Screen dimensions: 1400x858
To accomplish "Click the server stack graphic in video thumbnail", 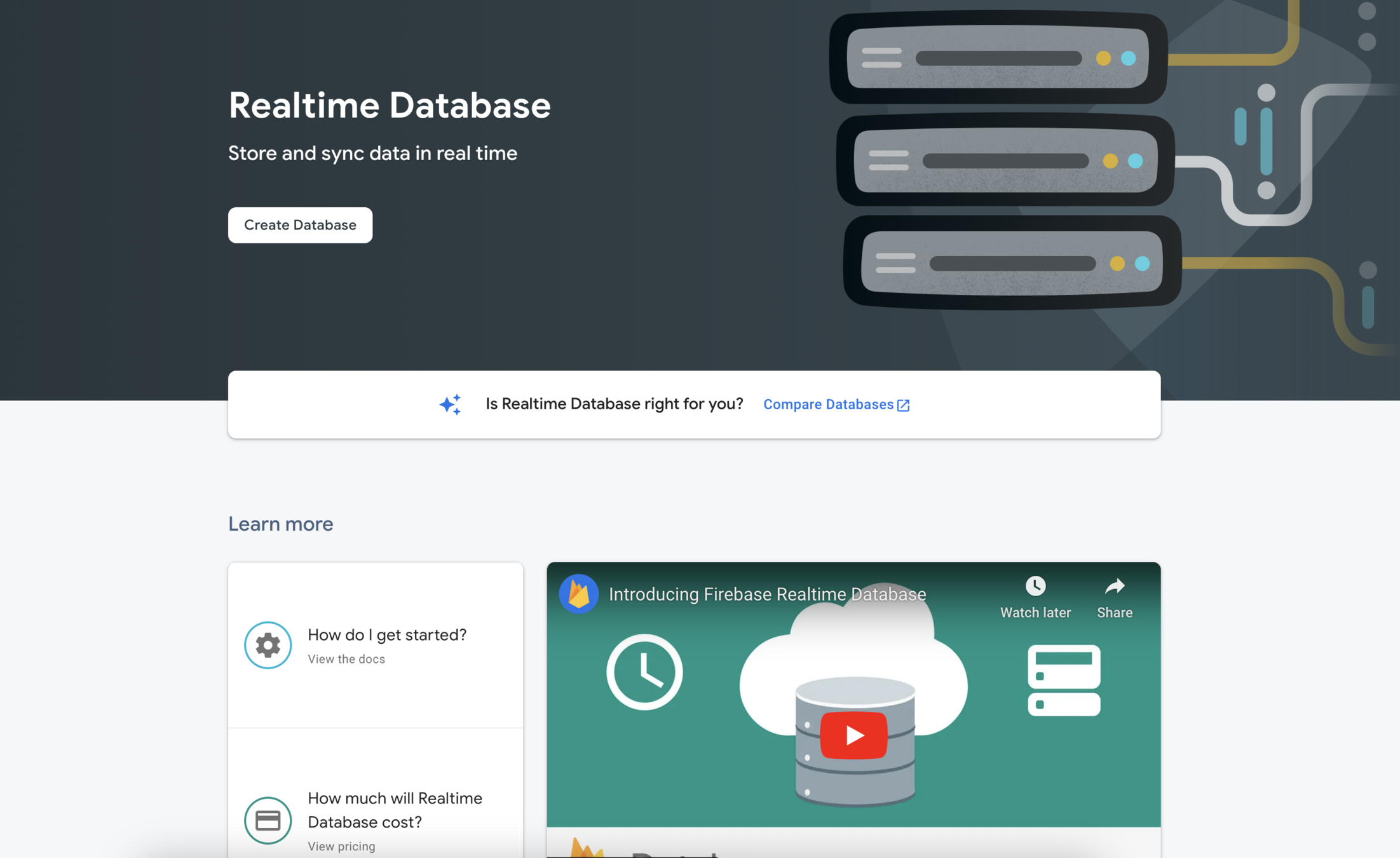I will [1063, 680].
